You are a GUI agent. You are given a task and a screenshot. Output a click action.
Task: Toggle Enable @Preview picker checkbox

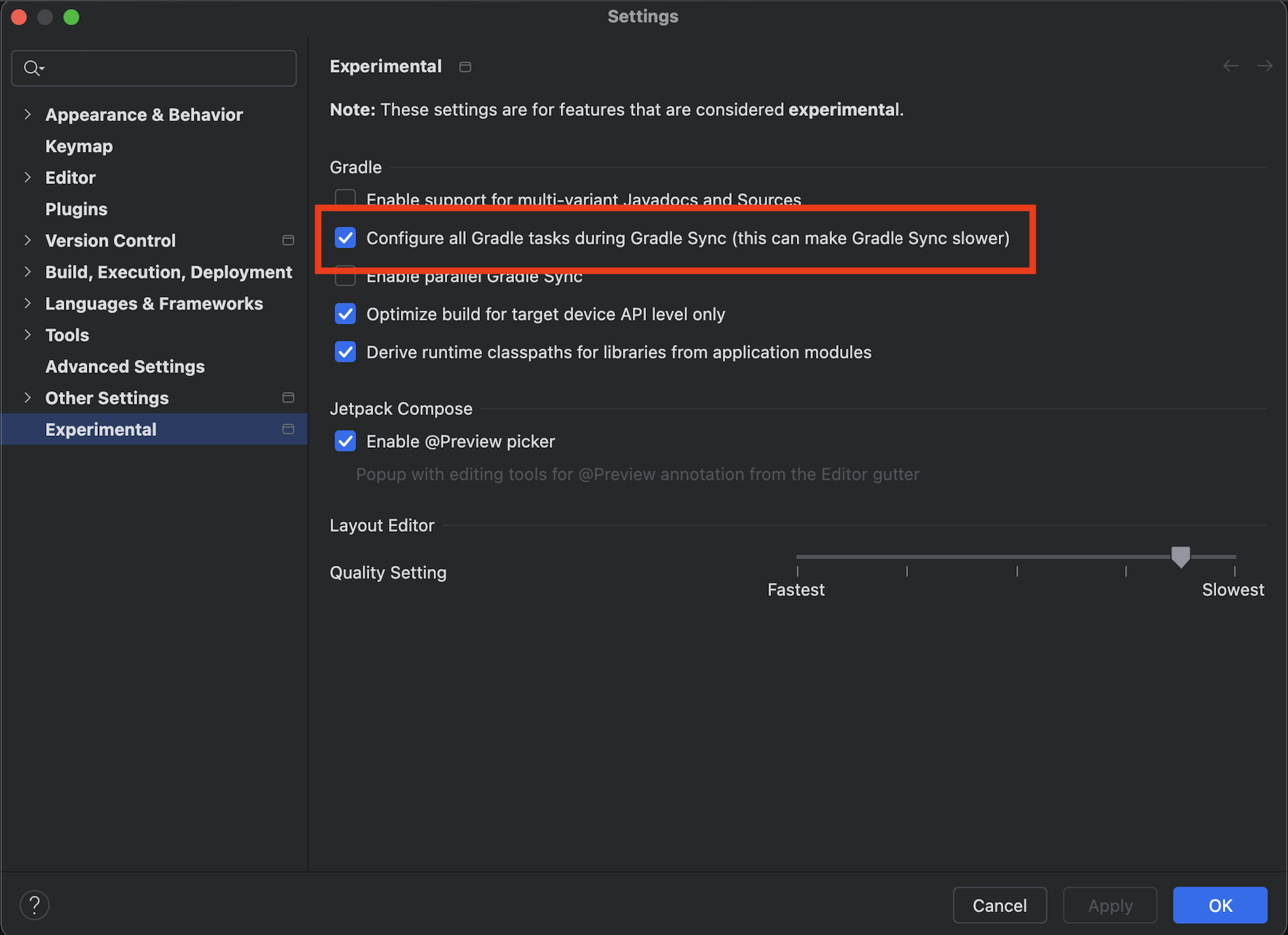pos(346,442)
